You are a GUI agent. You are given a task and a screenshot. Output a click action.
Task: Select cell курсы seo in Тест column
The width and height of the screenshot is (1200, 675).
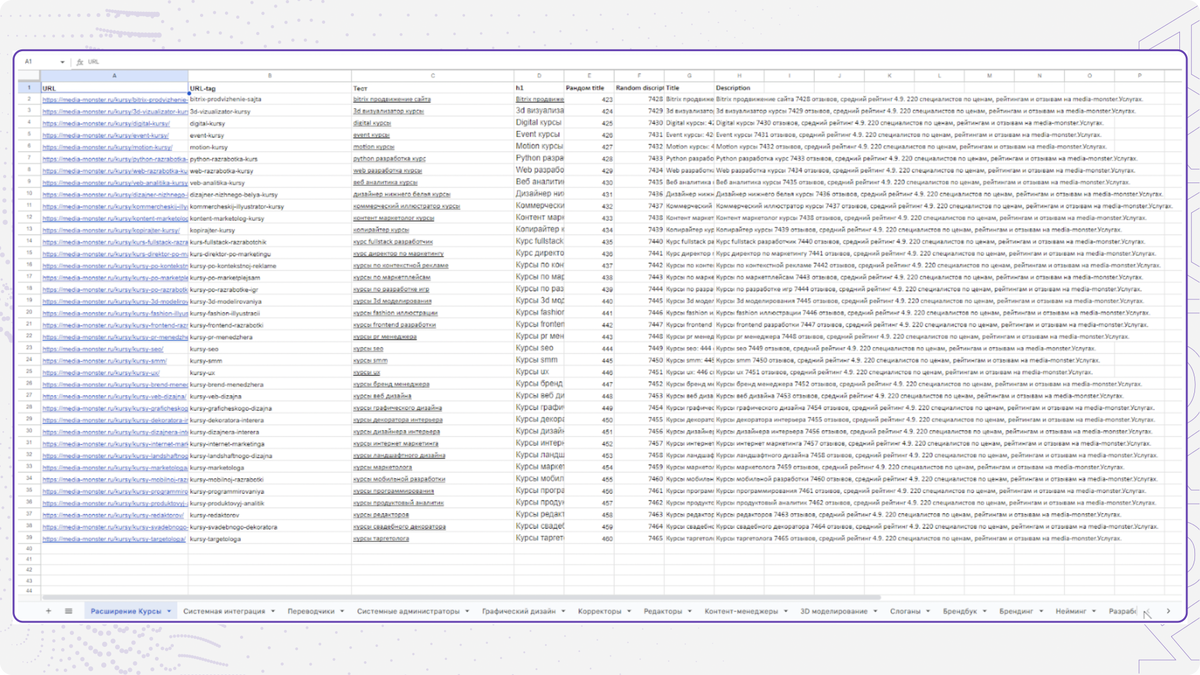click(432, 349)
